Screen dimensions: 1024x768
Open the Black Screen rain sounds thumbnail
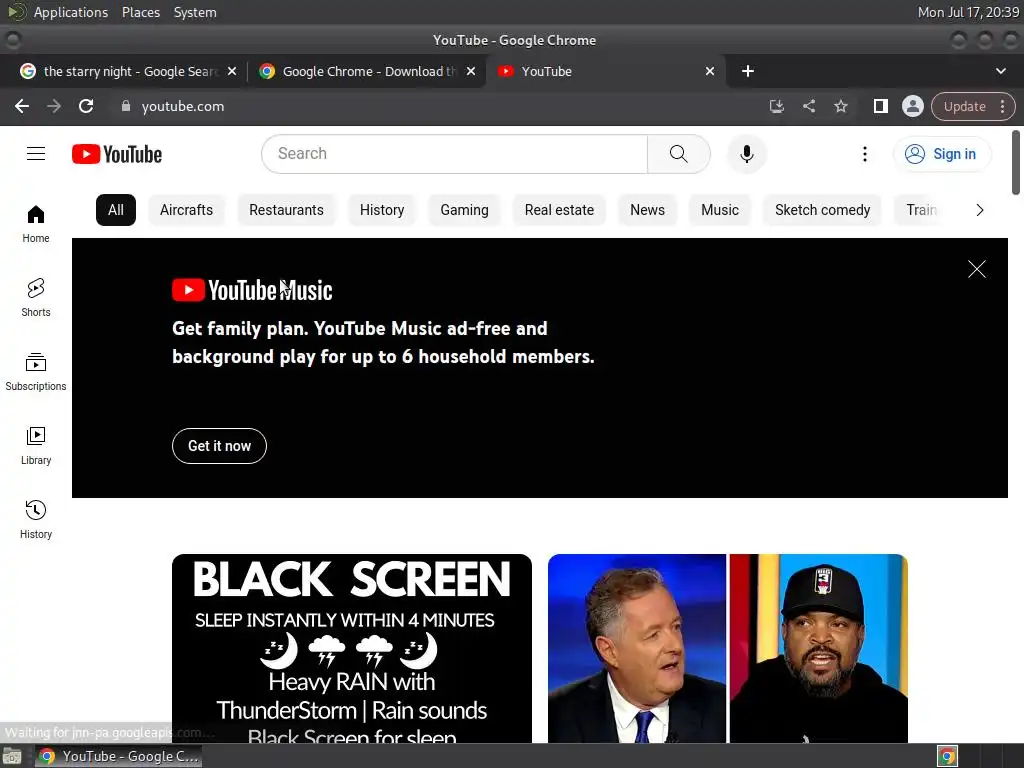(352, 648)
